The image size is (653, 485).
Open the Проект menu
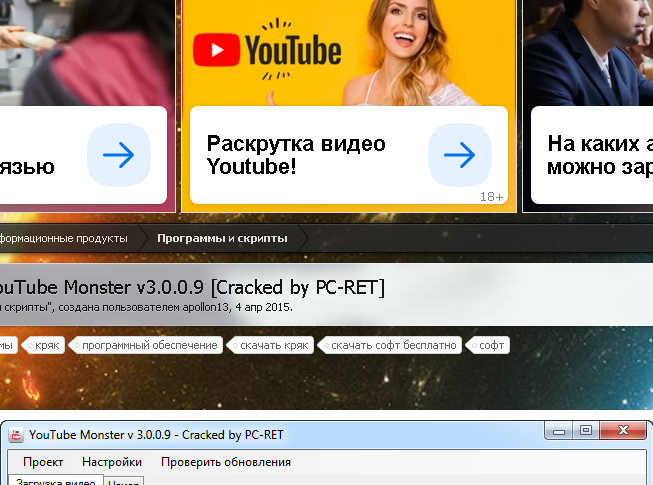(43, 462)
